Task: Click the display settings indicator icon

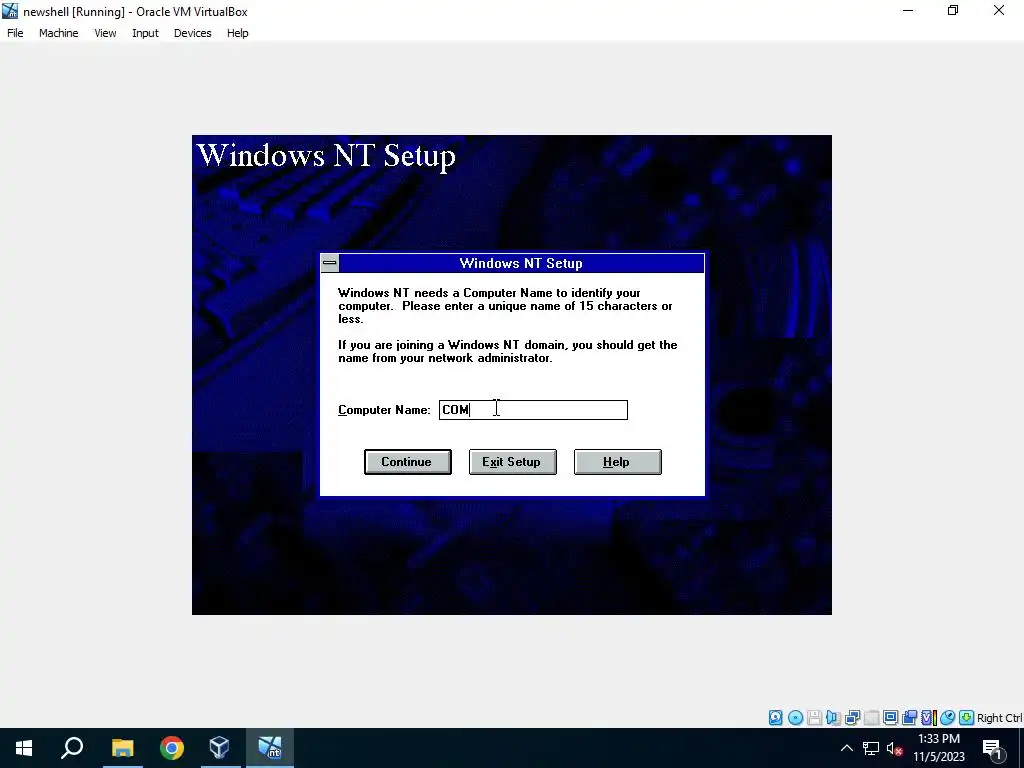Action: (890, 718)
